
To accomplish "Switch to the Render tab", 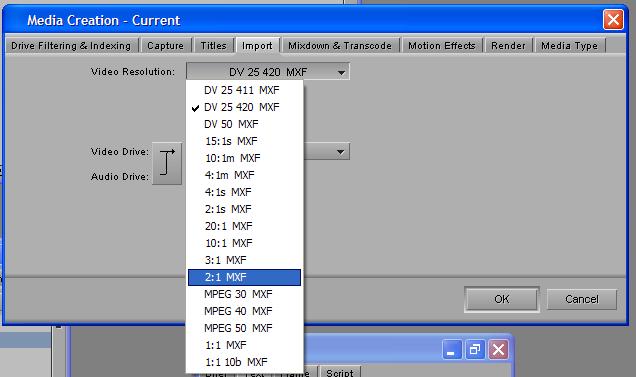I will [508, 45].
